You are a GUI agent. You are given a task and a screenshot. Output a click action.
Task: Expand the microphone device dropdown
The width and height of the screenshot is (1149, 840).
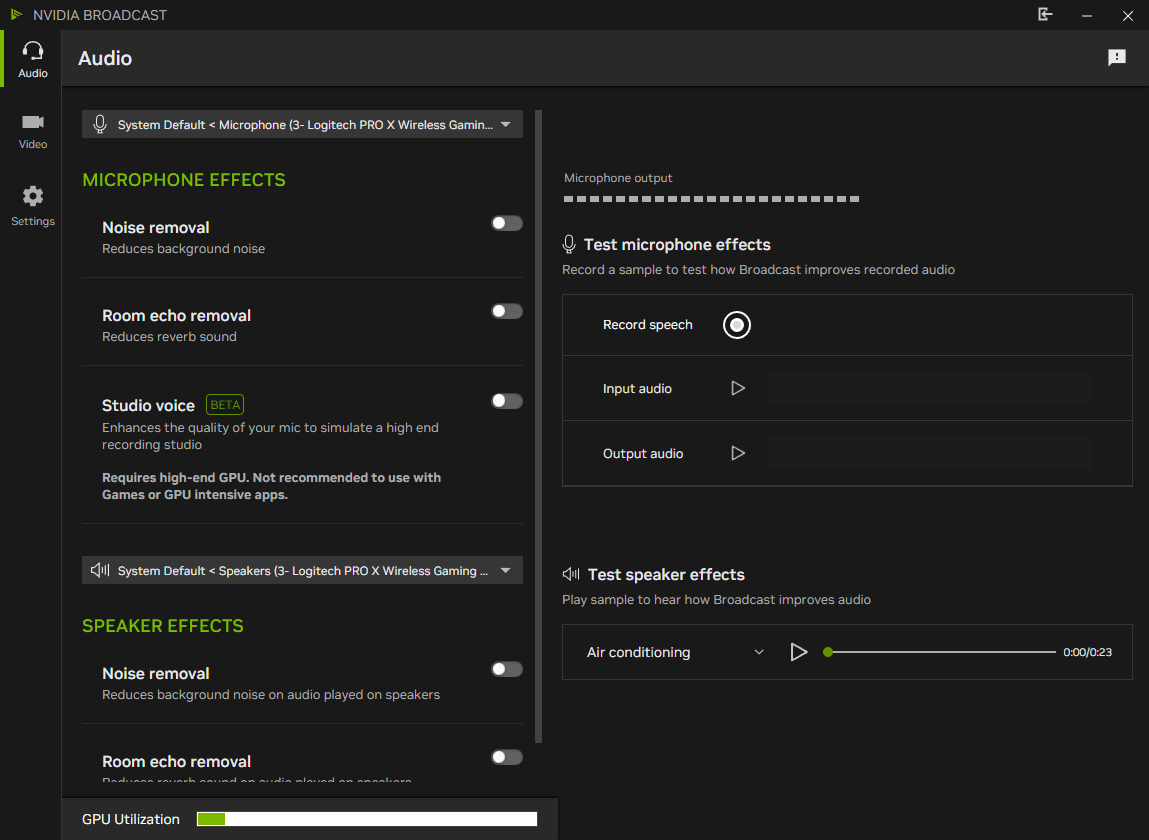click(505, 125)
